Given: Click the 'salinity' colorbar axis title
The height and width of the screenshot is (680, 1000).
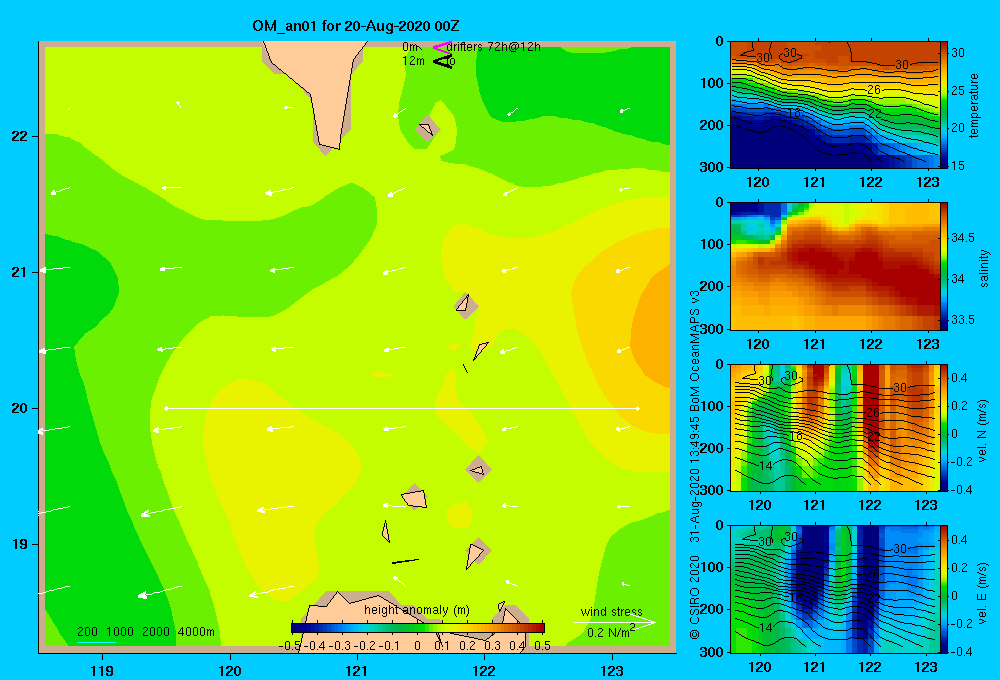Looking at the screenshot, I should click(984, 268).
